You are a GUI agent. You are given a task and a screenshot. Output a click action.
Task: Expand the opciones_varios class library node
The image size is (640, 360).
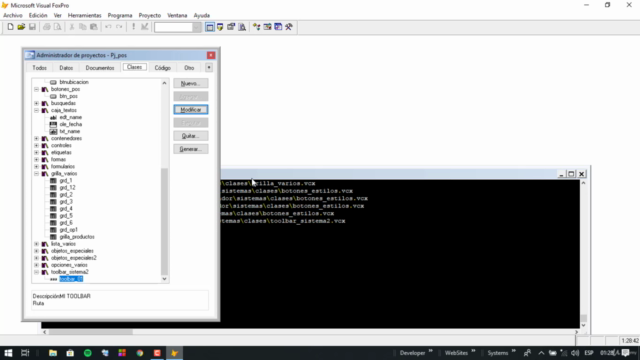coord(36,265)
